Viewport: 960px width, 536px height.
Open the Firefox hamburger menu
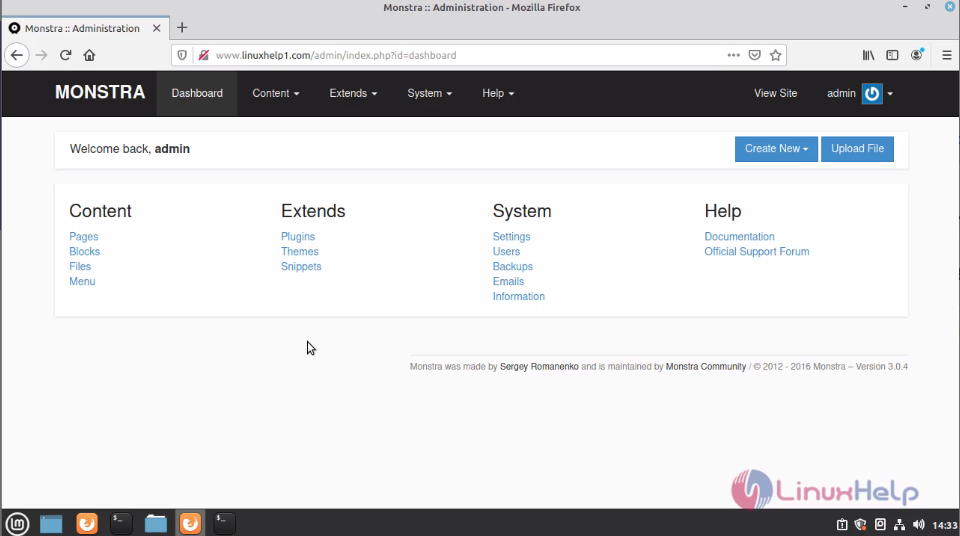click(x=947, y=55)
